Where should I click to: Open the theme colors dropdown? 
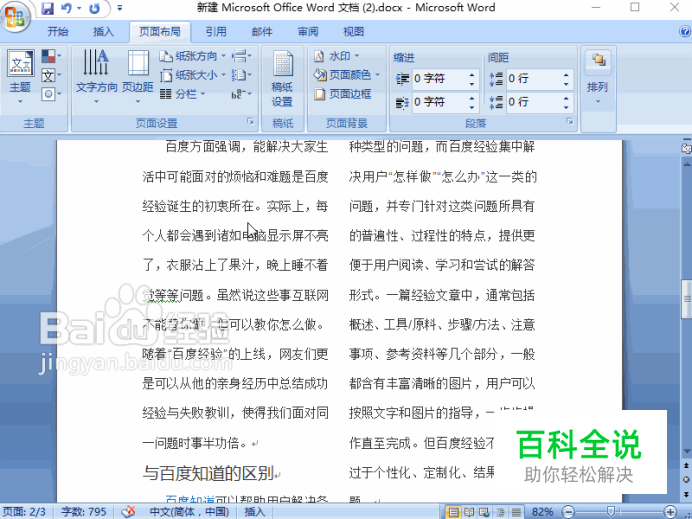pyautogui.click(x=51, y=56)
